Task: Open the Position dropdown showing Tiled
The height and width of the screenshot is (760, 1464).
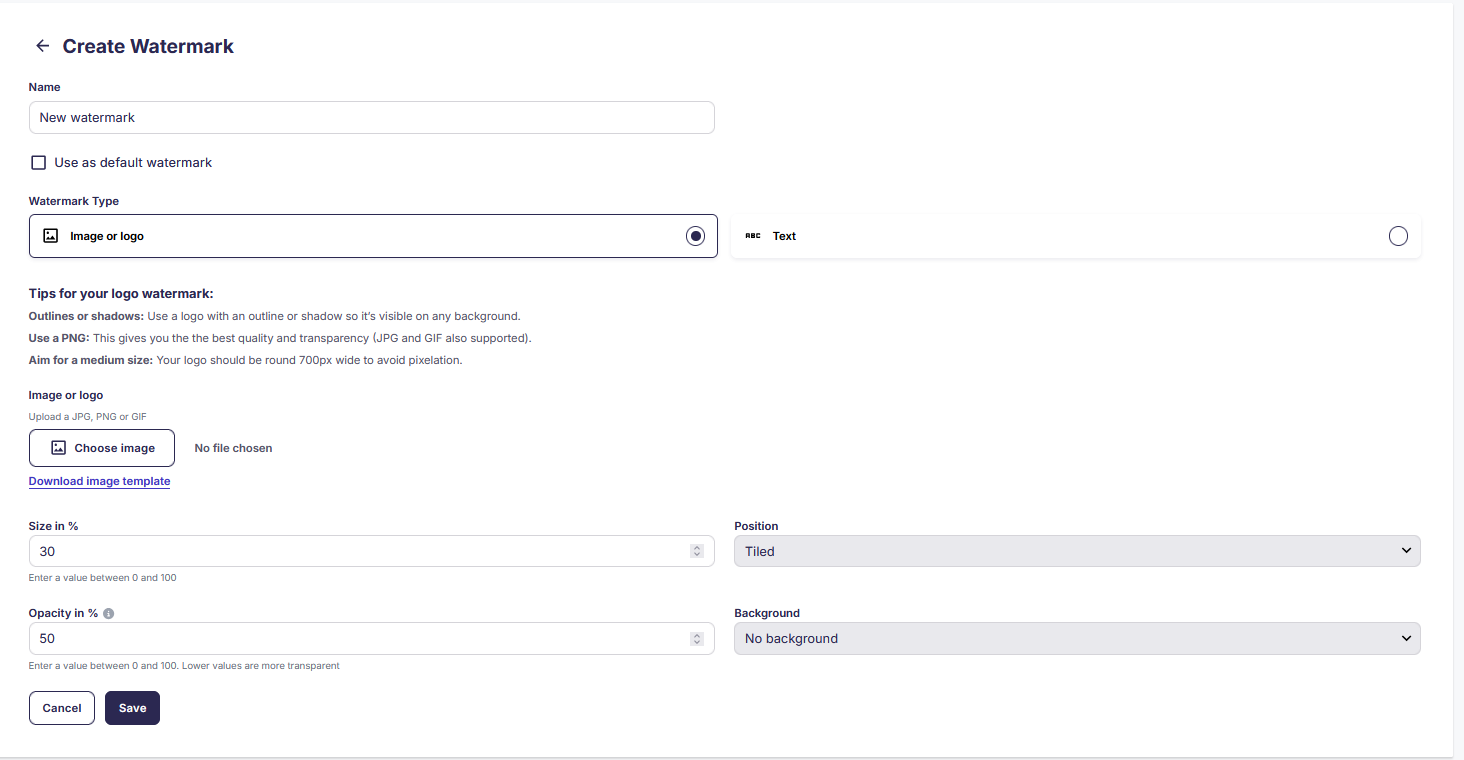Action: [1077, 550]
